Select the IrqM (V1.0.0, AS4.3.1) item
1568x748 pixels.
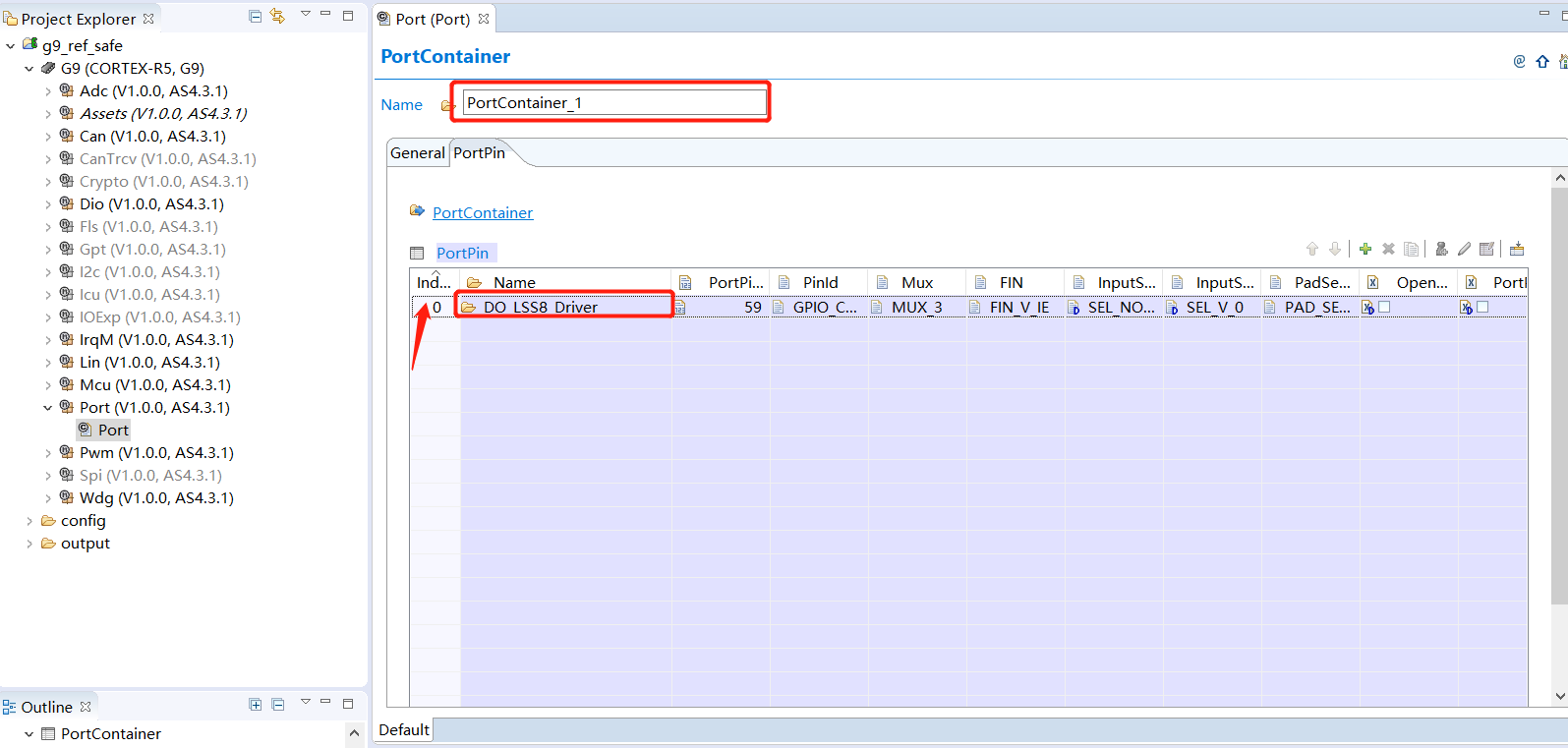pyautogui.click(x=156, y=339)
